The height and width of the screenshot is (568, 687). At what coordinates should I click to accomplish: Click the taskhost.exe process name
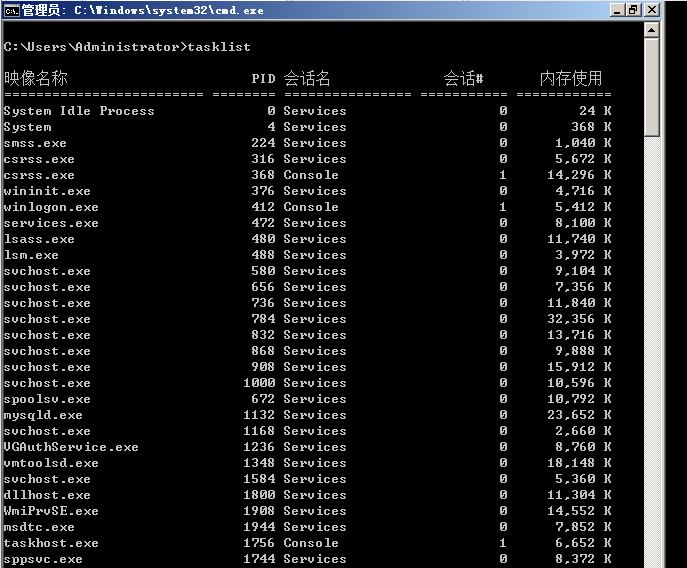coord(51,543)
